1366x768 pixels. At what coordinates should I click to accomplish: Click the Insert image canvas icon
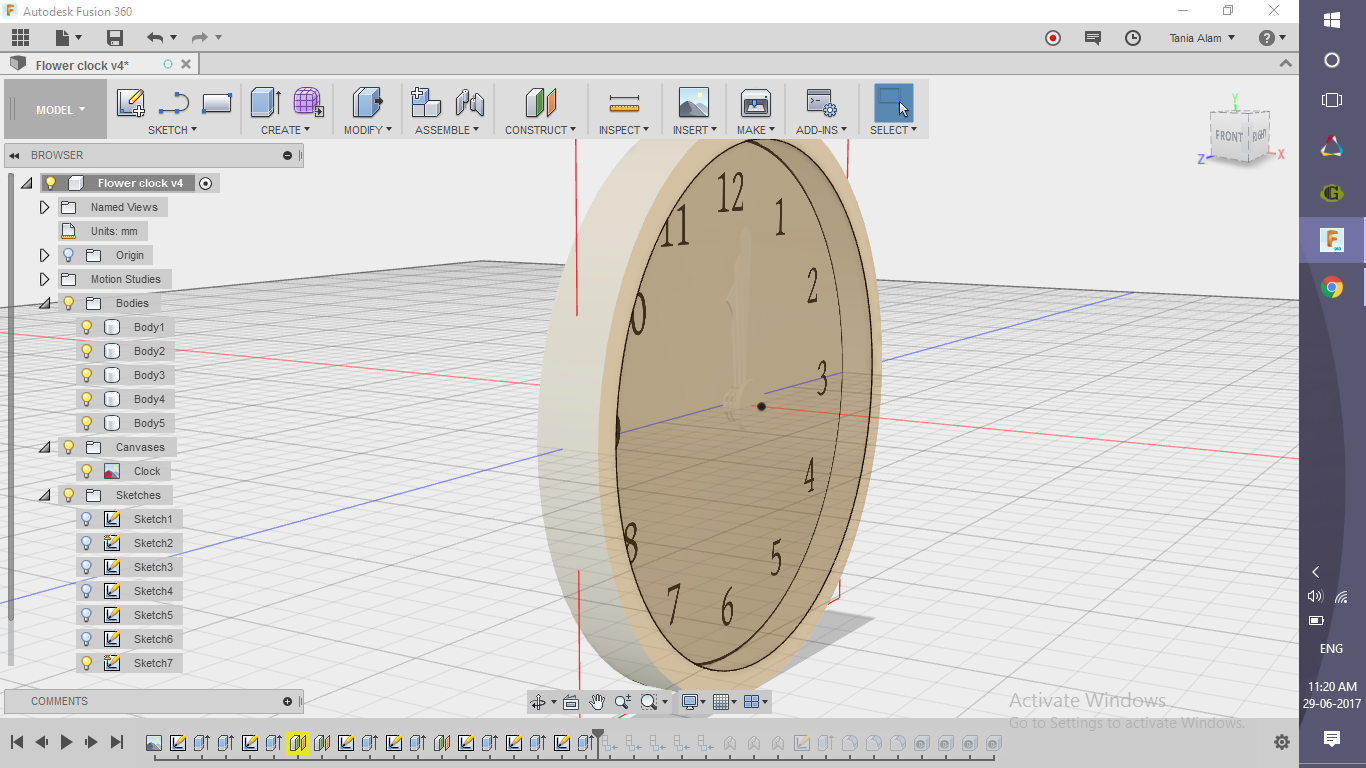[693, 103]
